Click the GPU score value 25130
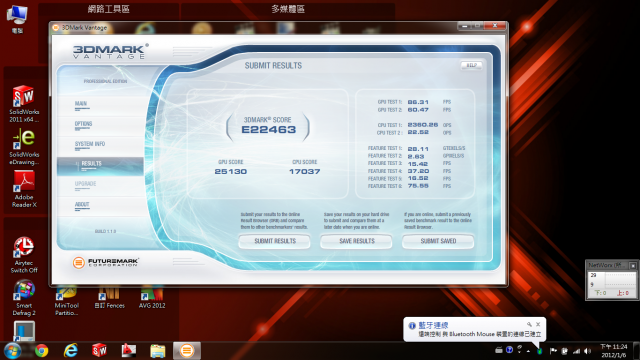The image size is (640, 360). 231,171
